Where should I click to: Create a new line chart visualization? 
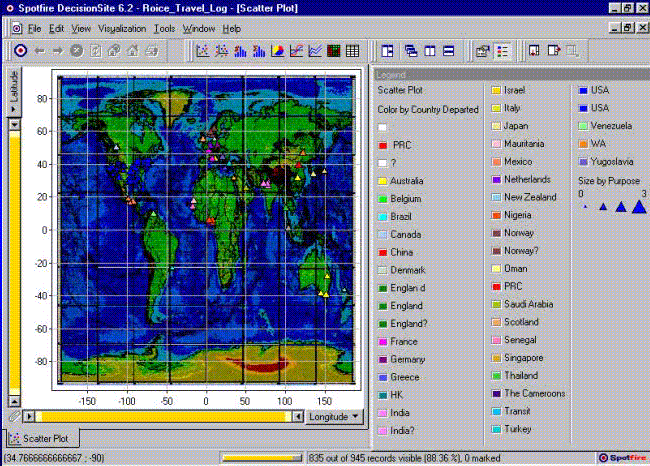[296, 51]
